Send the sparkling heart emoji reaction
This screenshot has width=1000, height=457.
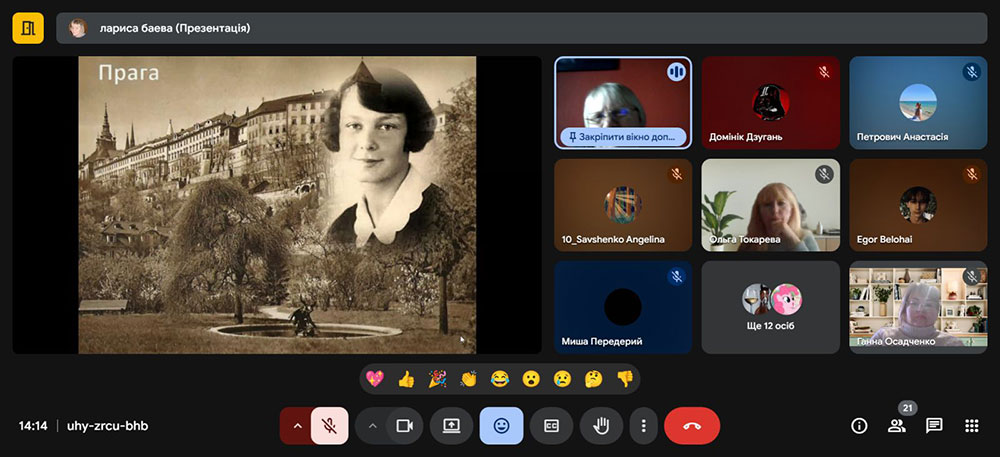[x=376, y=379]
